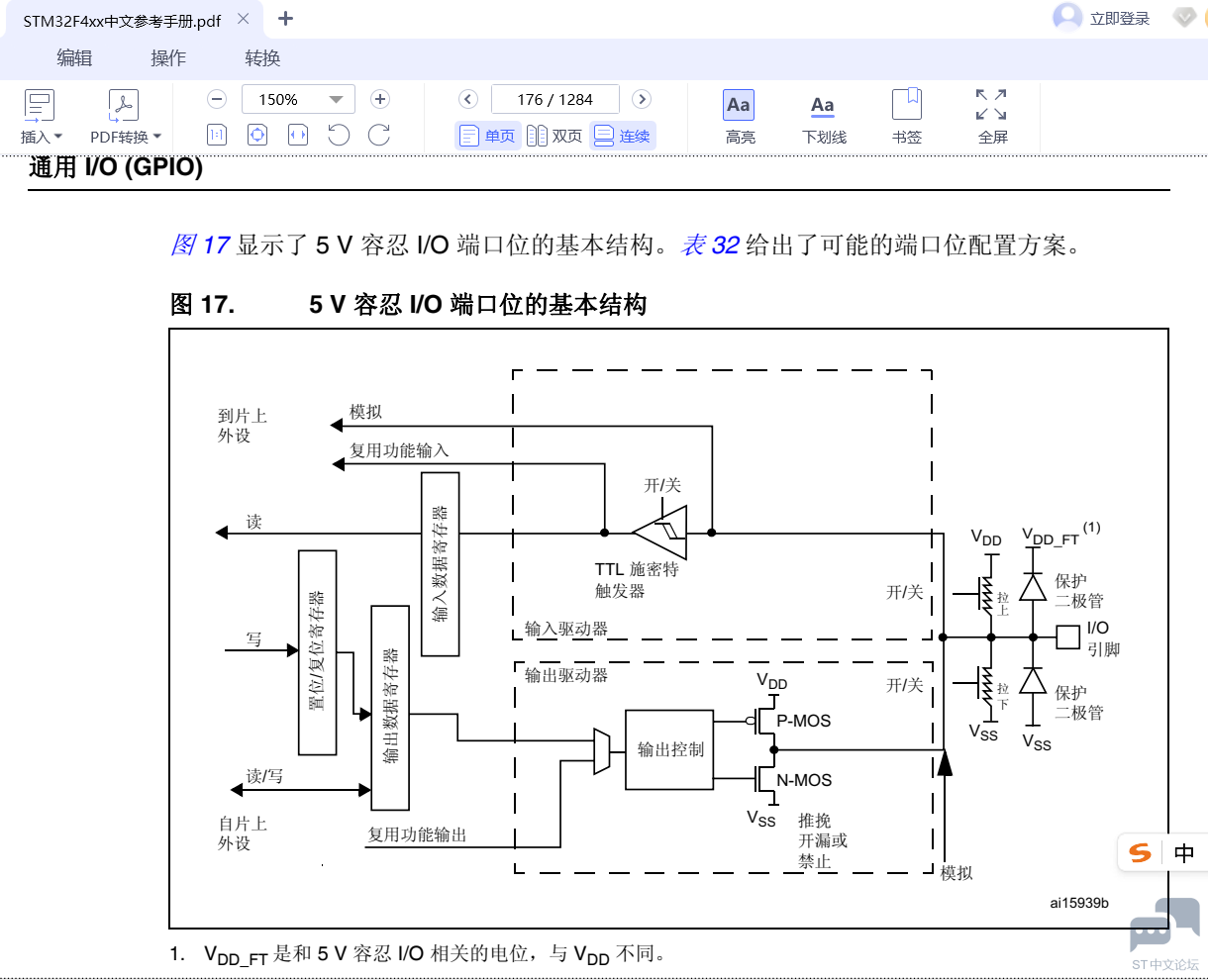Follow the 表 32 hyperlink
Screen dimensions: 1208x980
coord(711,245)
